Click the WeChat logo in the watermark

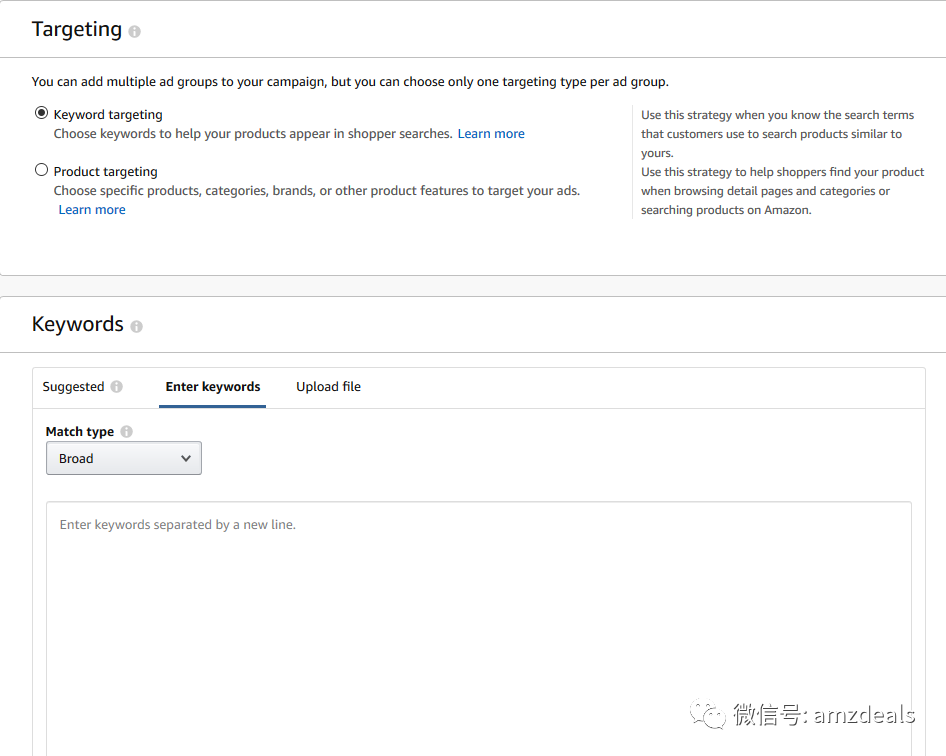click(x=711, y=714)
